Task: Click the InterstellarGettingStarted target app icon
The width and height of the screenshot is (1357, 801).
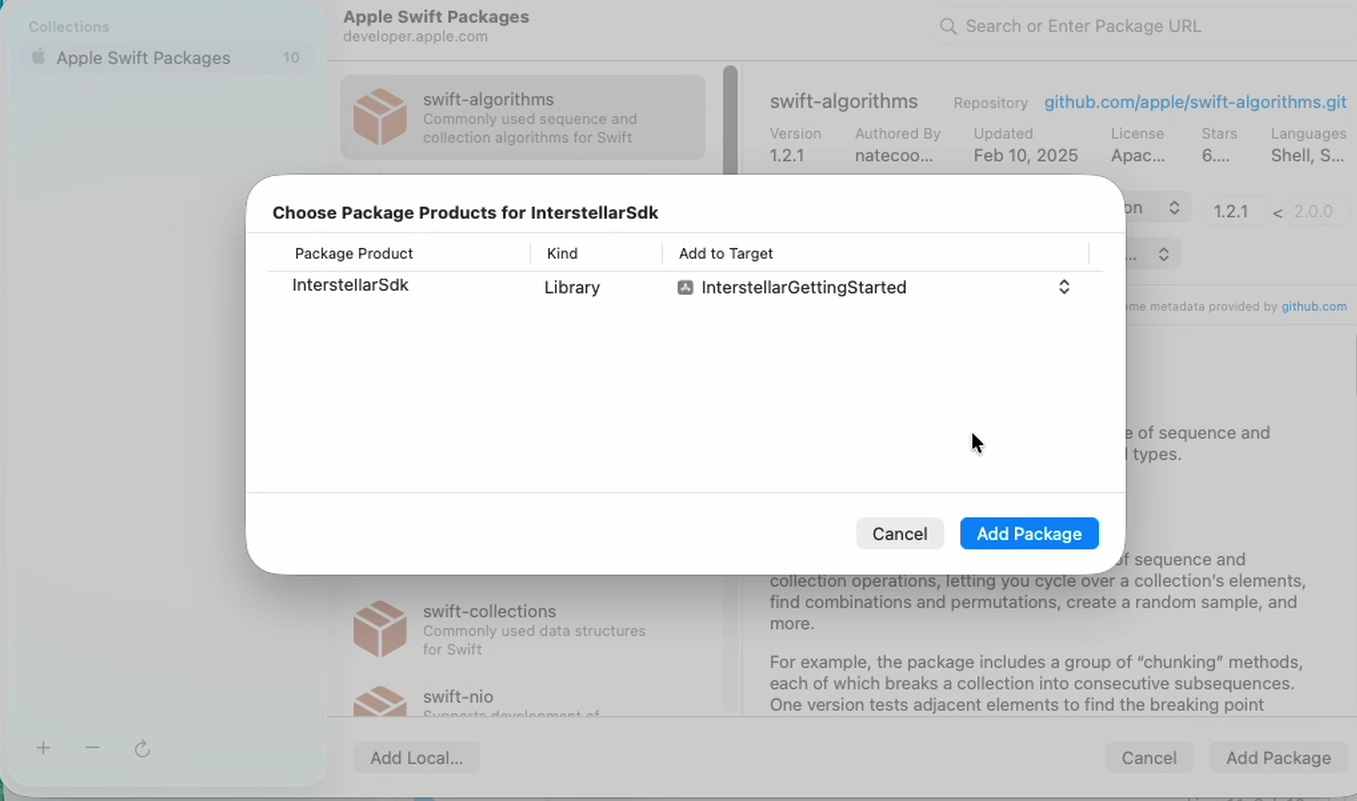Action: click(685, 287)
